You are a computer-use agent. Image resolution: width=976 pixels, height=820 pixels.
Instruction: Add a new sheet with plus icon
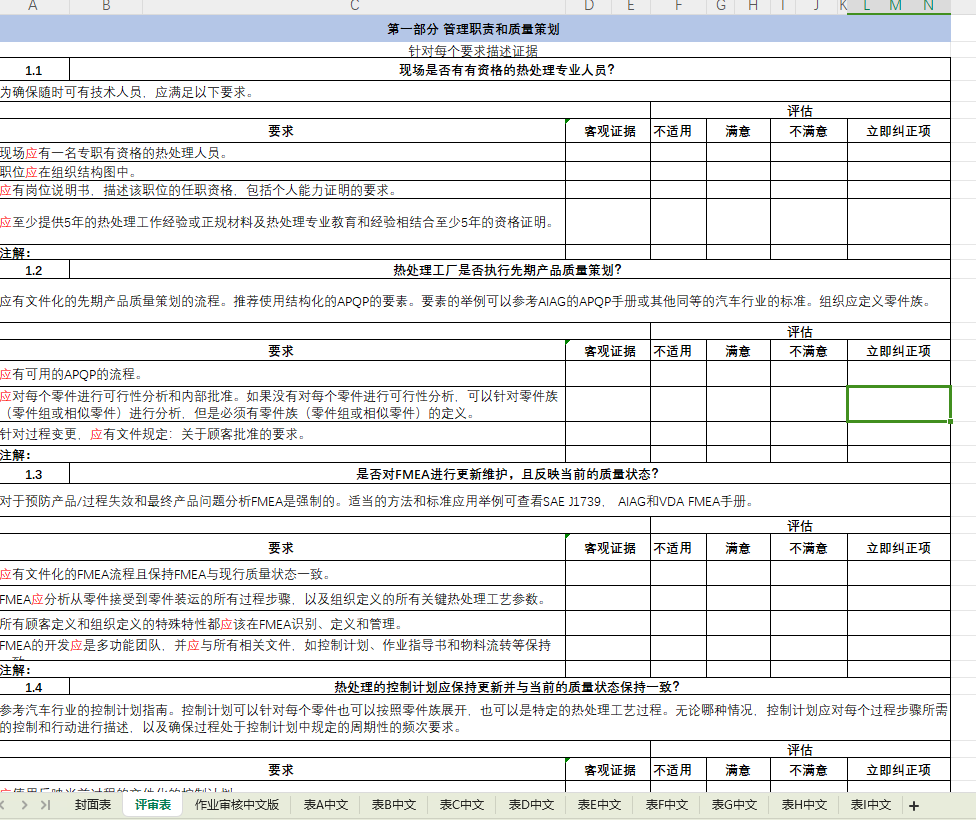913,805
